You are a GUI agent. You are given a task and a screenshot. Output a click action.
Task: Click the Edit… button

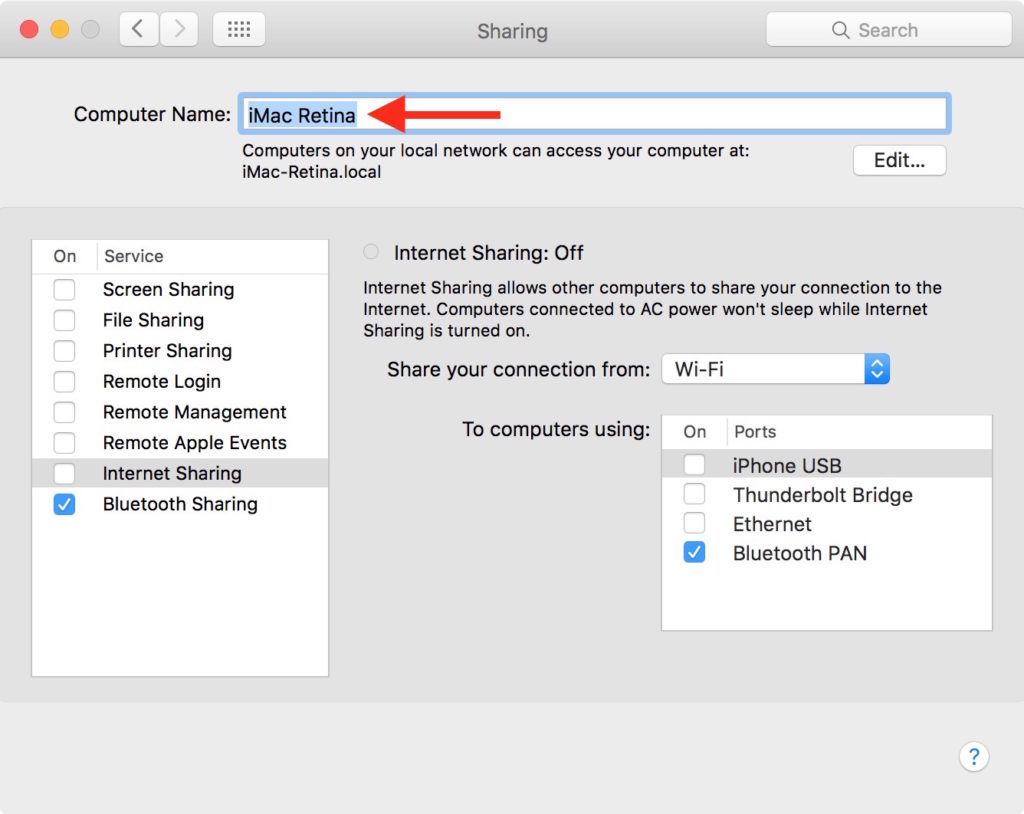[x=899, y=160]
